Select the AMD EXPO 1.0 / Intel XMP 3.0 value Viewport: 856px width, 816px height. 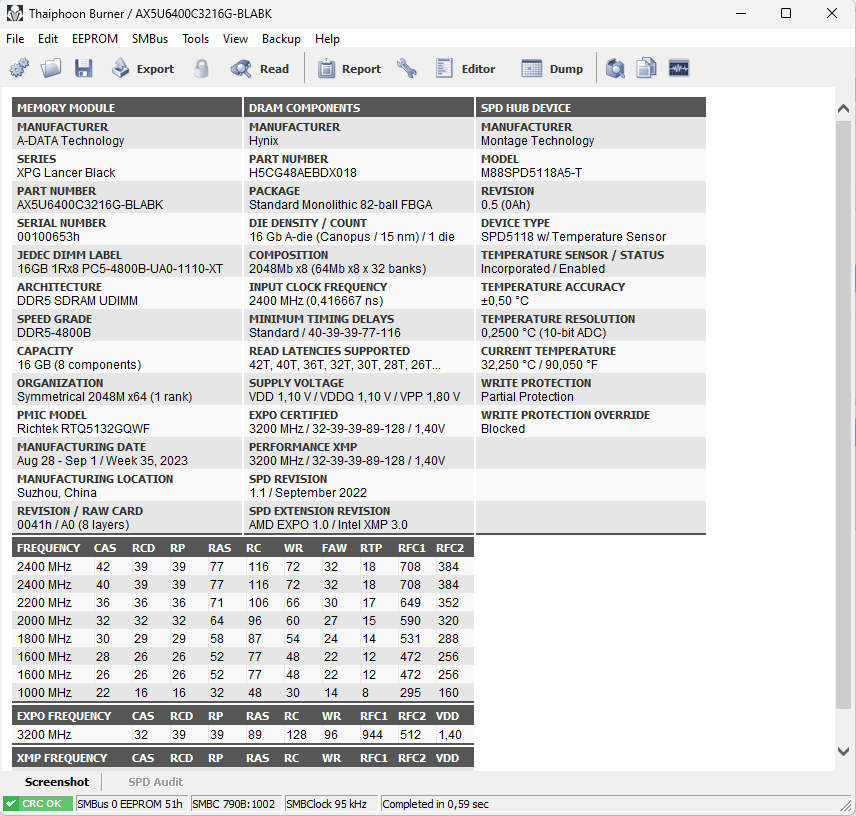click(x=328, y=525)
